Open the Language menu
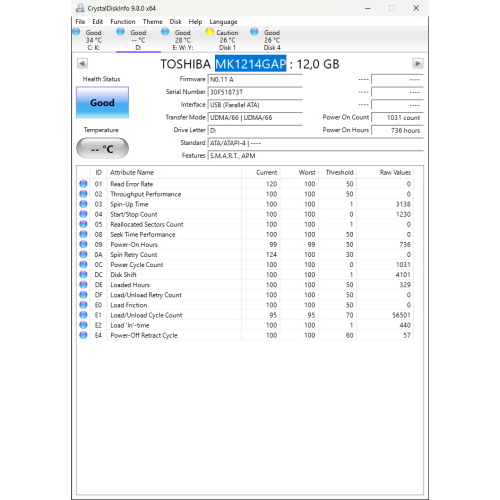 pyautogui.click(x=223, y=22)
